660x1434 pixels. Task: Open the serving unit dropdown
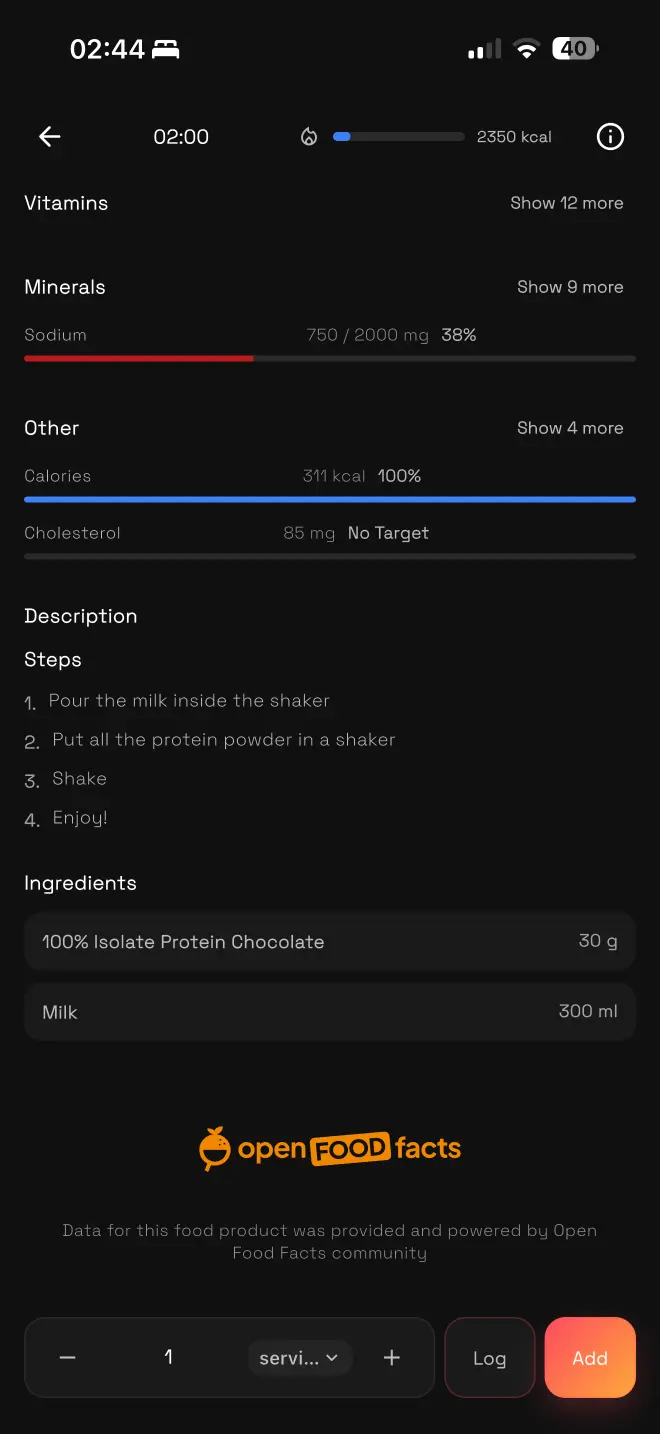click(299, 1358)
